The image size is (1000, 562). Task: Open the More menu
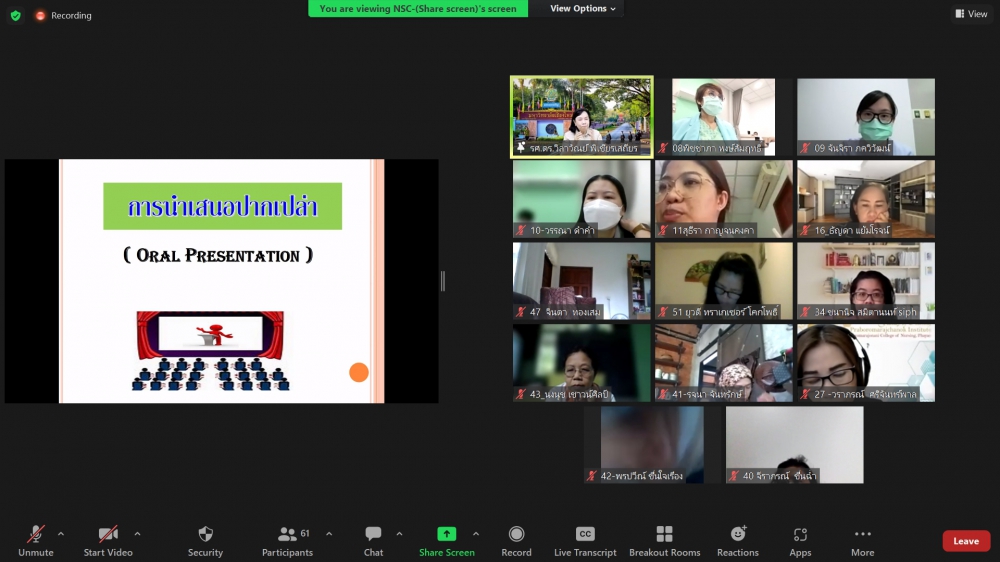(862, 535)
